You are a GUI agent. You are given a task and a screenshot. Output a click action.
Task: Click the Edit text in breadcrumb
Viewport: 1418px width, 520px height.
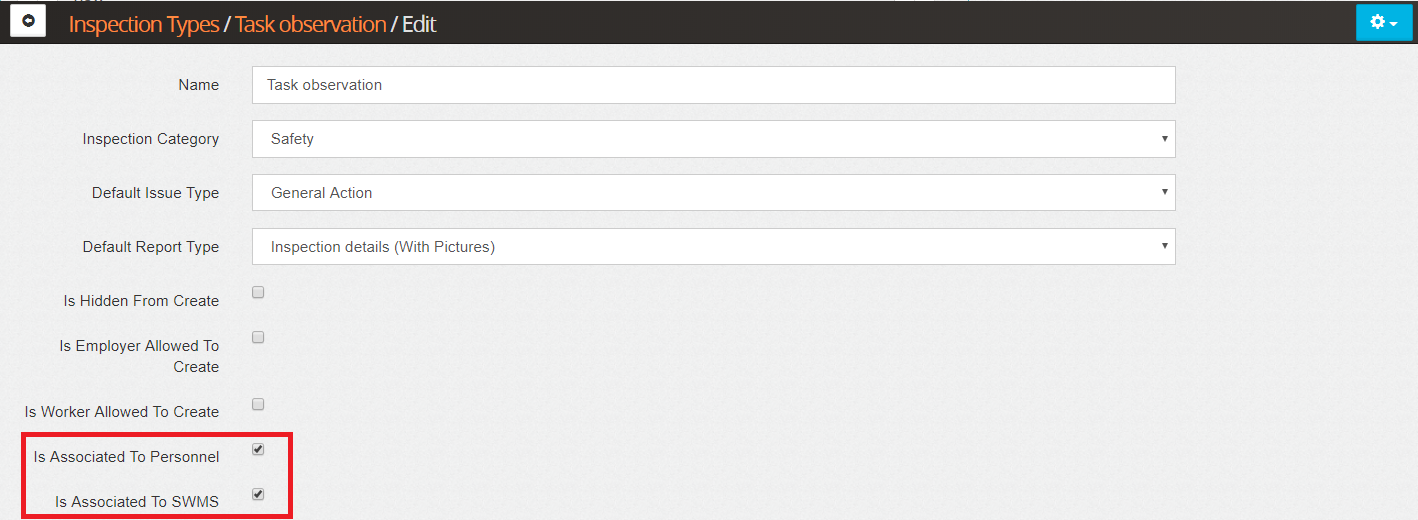click(419, 24)
